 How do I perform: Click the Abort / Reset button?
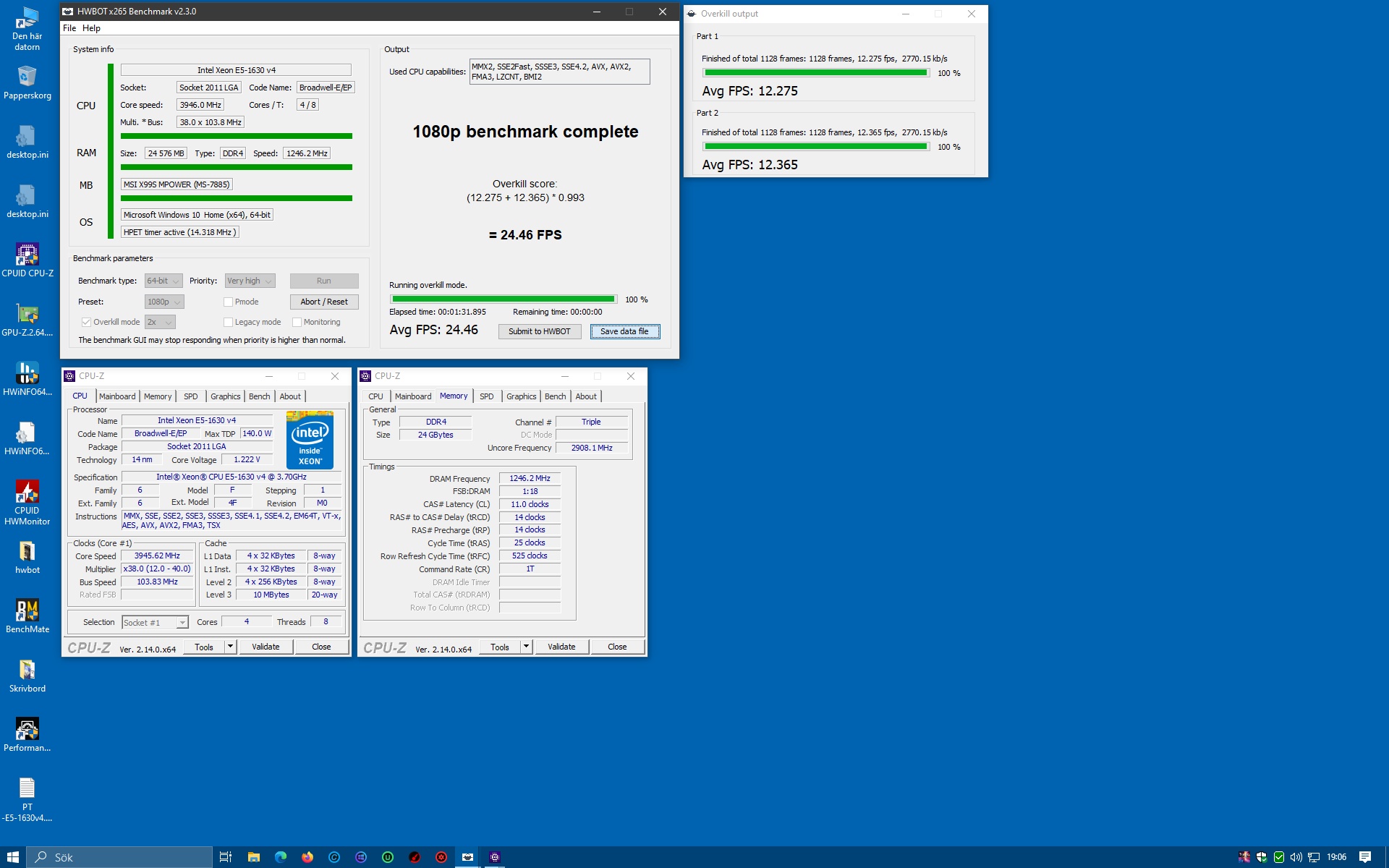[324, 302]
